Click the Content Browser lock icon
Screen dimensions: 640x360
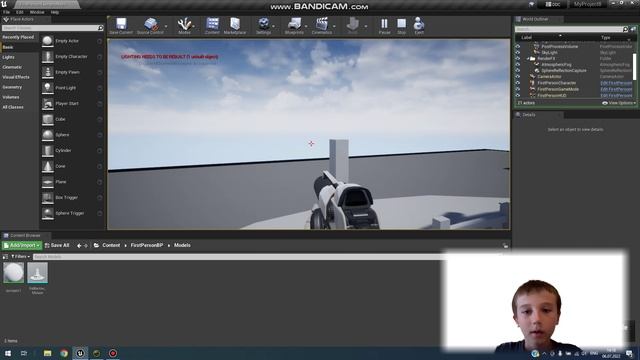pos(505,245)
